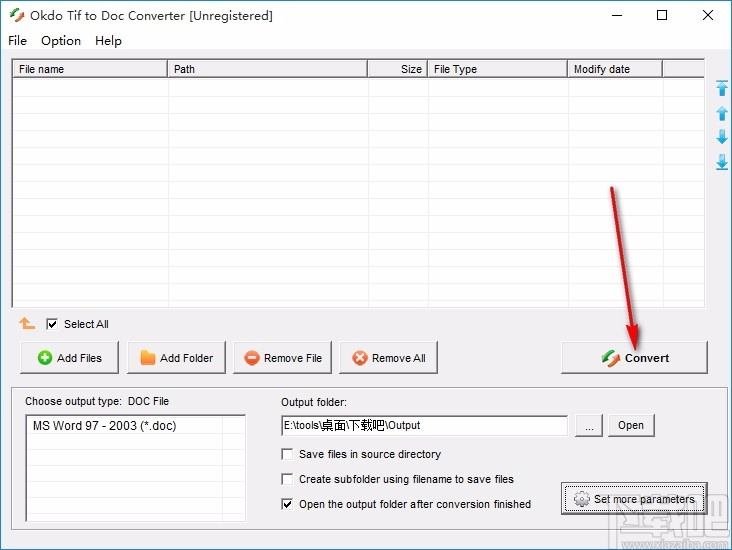Move selected file to bottom of list
Image resolution: width=732 pixels, height=550 pixels.
(722, 162)
